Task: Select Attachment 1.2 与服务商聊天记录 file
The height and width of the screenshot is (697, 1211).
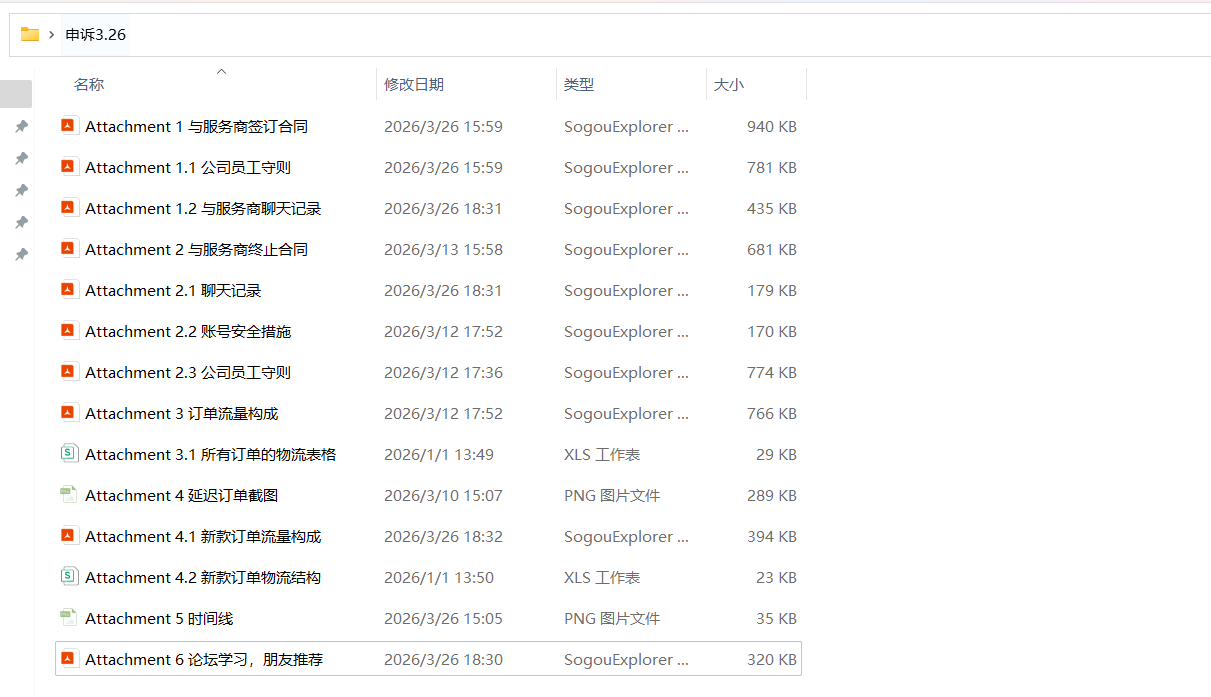Action: (203, 209)
